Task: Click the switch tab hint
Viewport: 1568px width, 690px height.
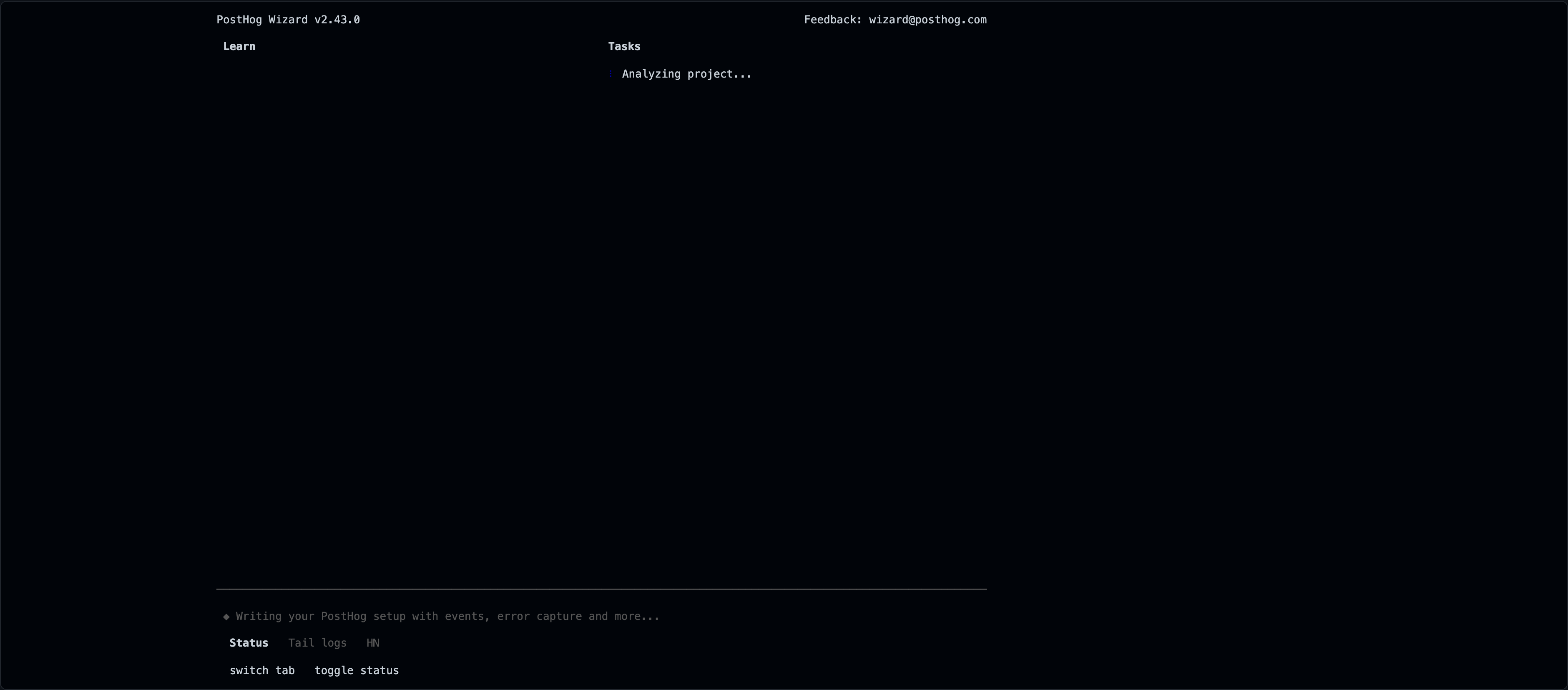Action: click(x=262, y=670)
